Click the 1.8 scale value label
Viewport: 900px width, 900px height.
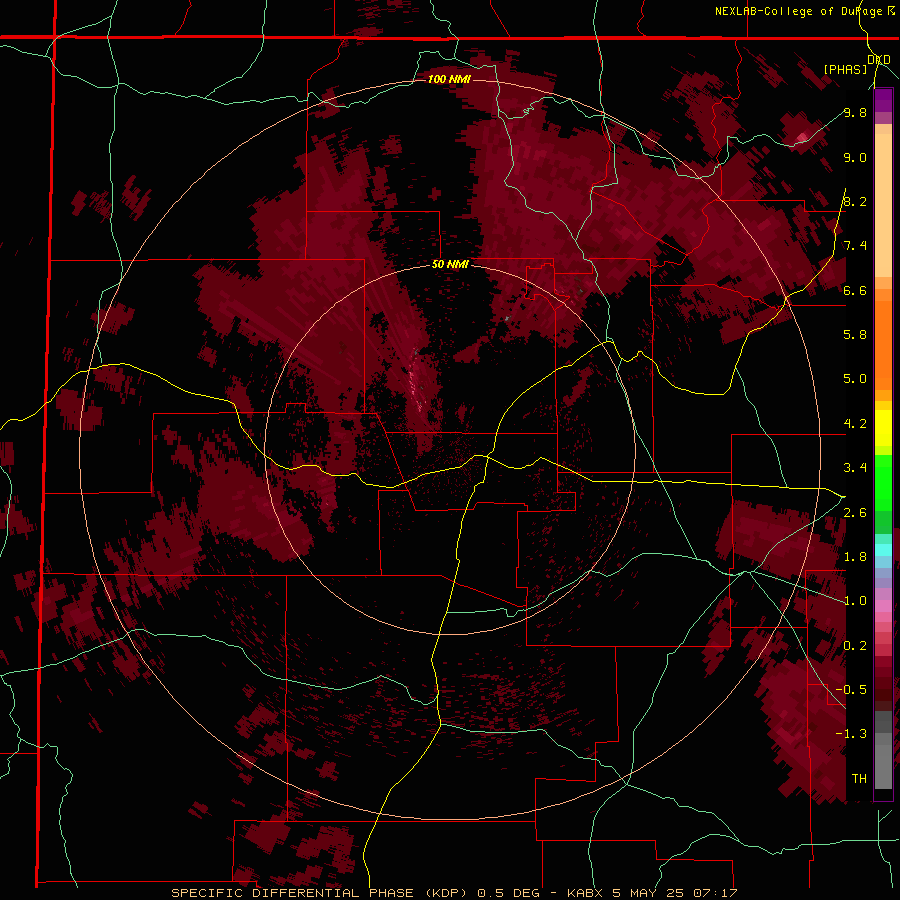pyautogui.click(x=855, y=557)
